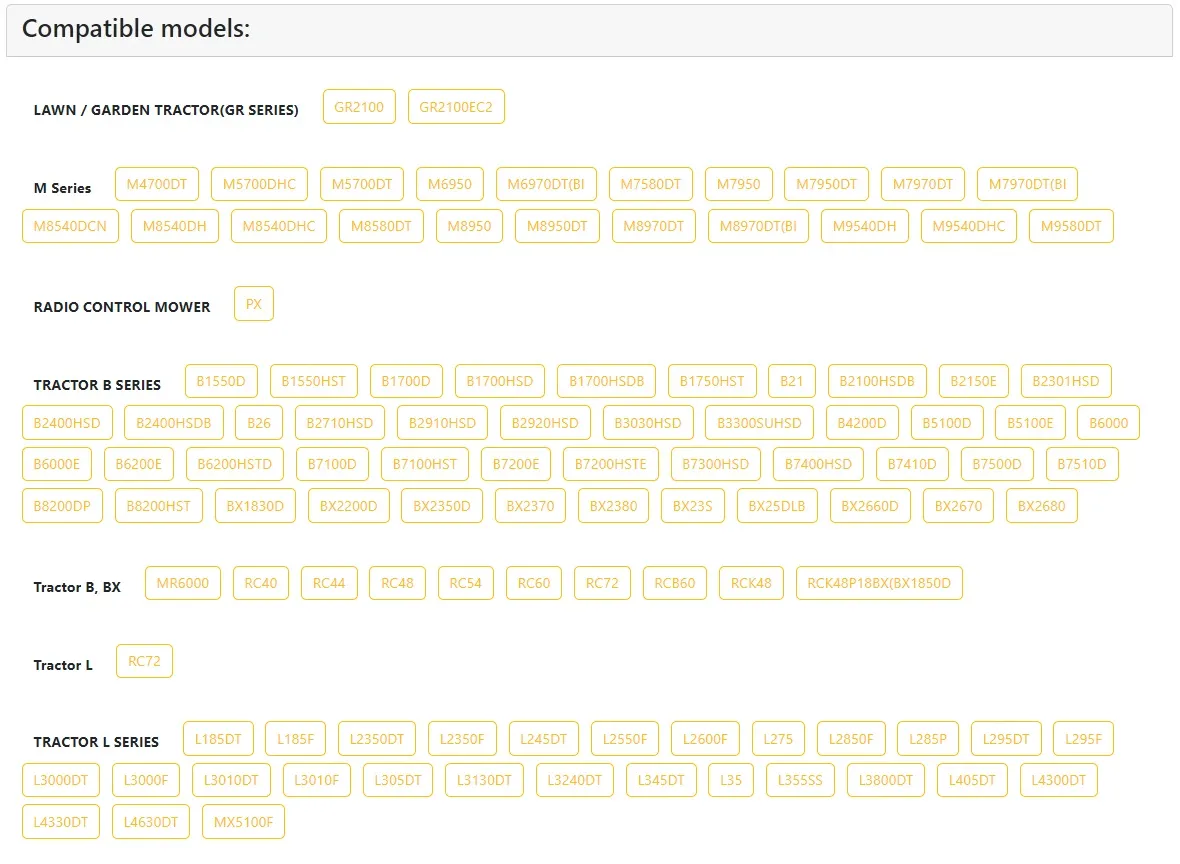The height and width of the screenshot is (864, 1180).
Task: Open the PX radio control mower tag
Action: 254,304
